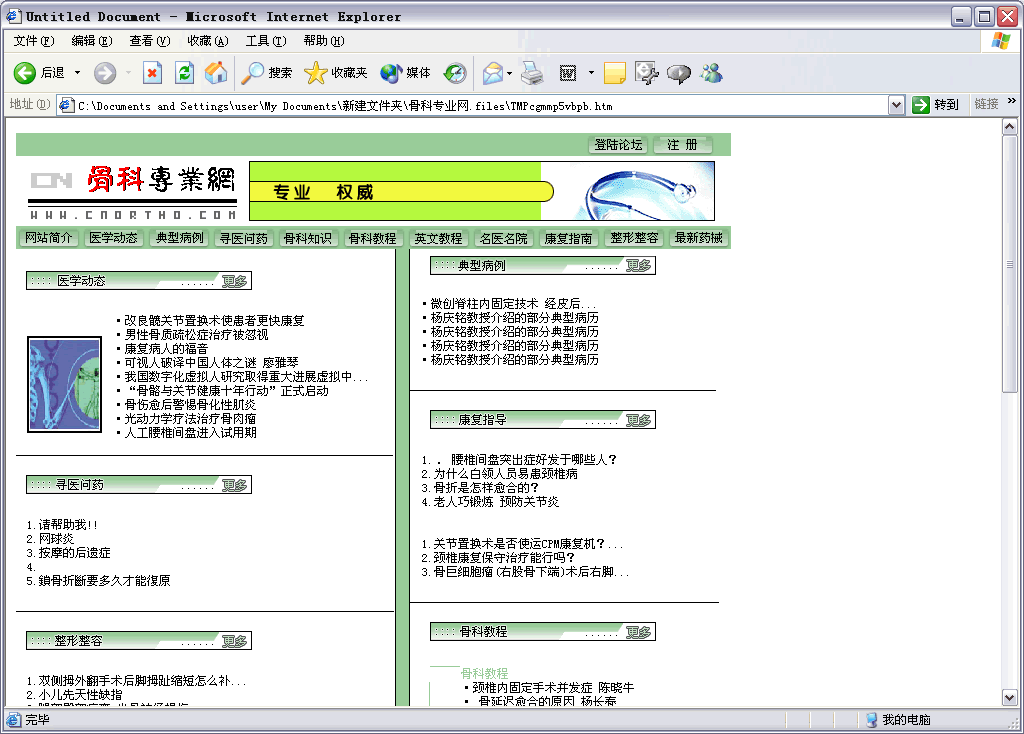Click the vertical scrollbar down arrow
The width and height of the screenshot is (1024, 734).
point(1010,697)
